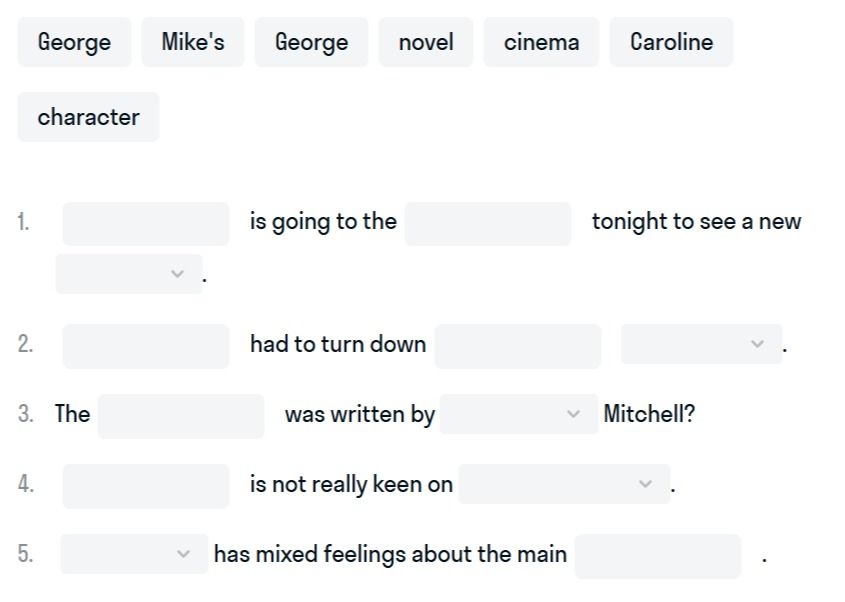
Task: Open the dropdown before 'Mitchell?'
Action: tap(519, 414)
